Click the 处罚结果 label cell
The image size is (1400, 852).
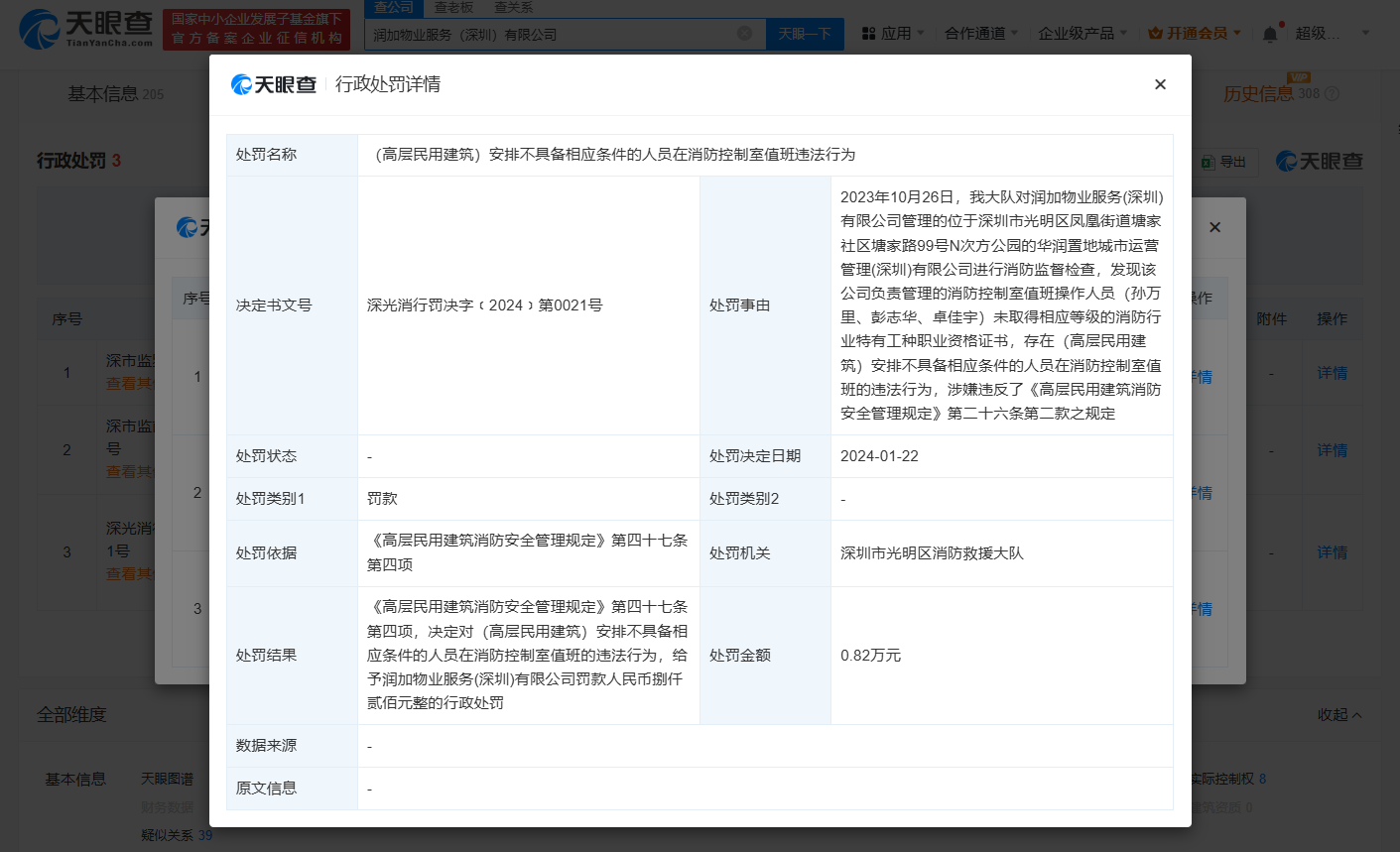(292, 656)
